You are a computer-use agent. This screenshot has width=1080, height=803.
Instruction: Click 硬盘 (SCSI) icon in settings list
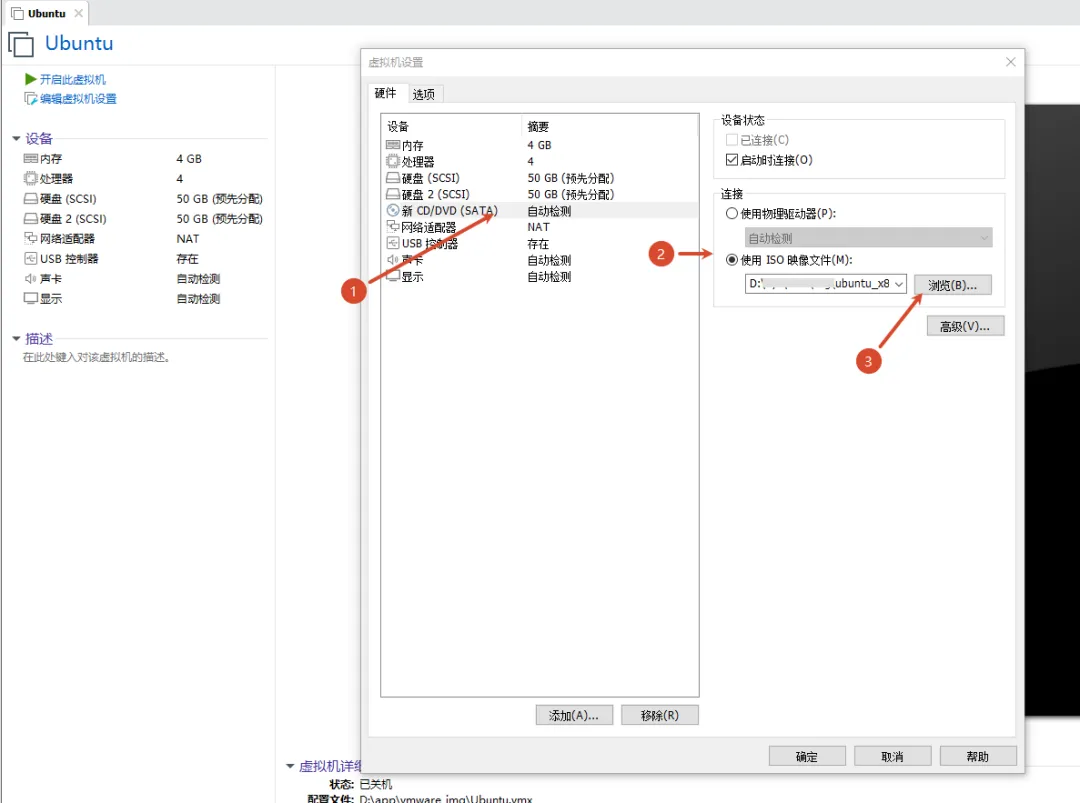click(x=393, y=178)
